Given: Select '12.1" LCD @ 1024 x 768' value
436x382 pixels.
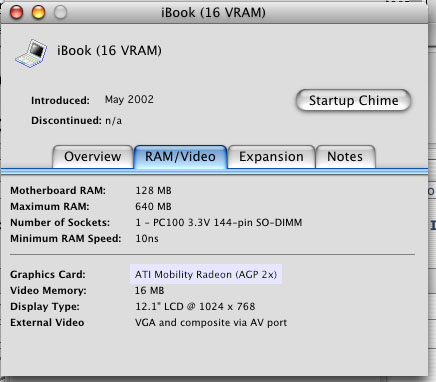Looking at the screenshot, I should (x=195, y=306).
